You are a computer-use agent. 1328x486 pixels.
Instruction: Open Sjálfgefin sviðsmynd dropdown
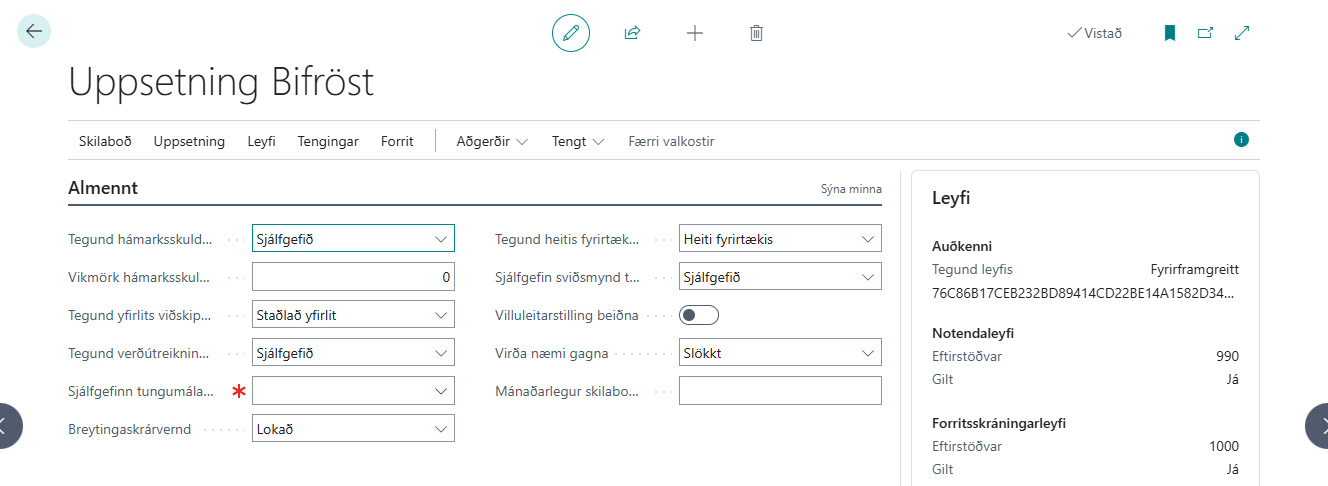[780, 276]
